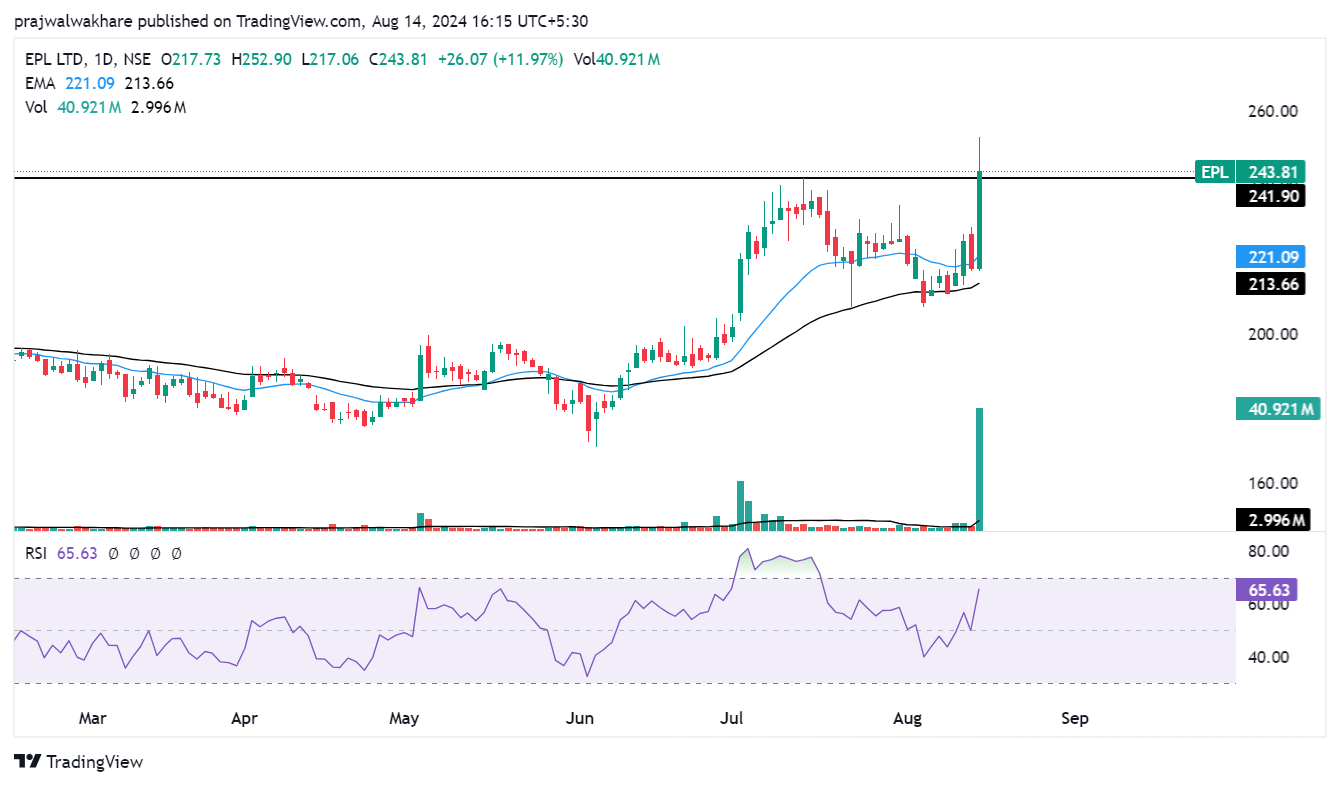
Task: Click the 160.00 price axis label
Action: [x=1274, y=483]
